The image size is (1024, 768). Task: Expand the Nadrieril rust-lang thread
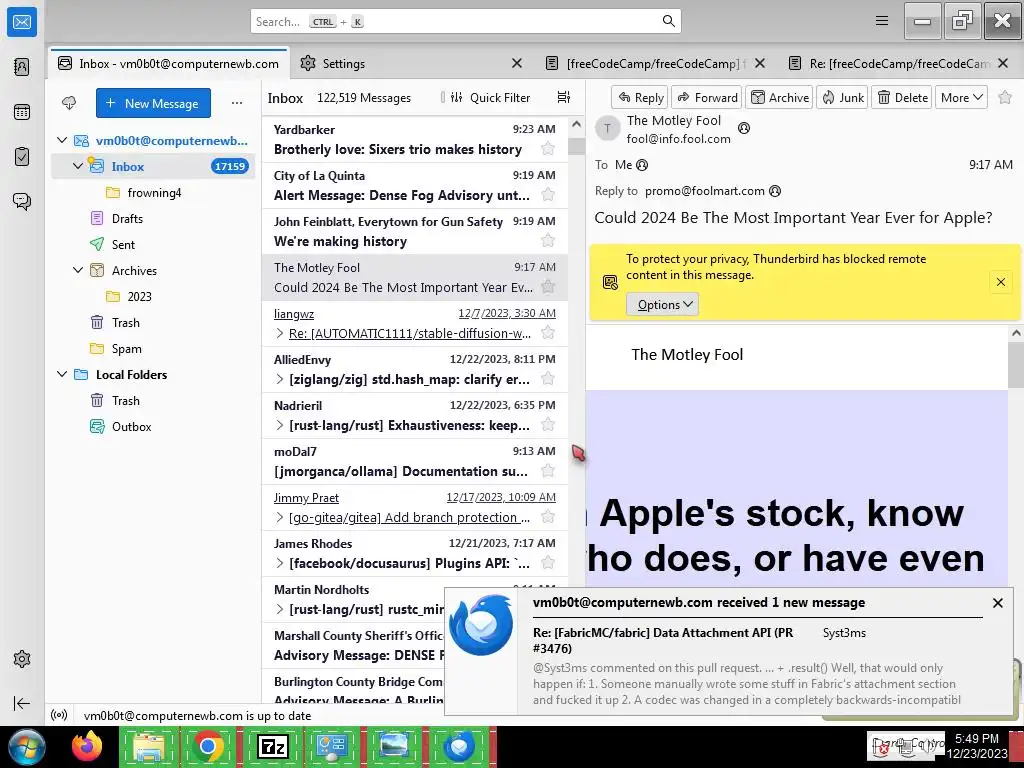(x=280, y=425)
